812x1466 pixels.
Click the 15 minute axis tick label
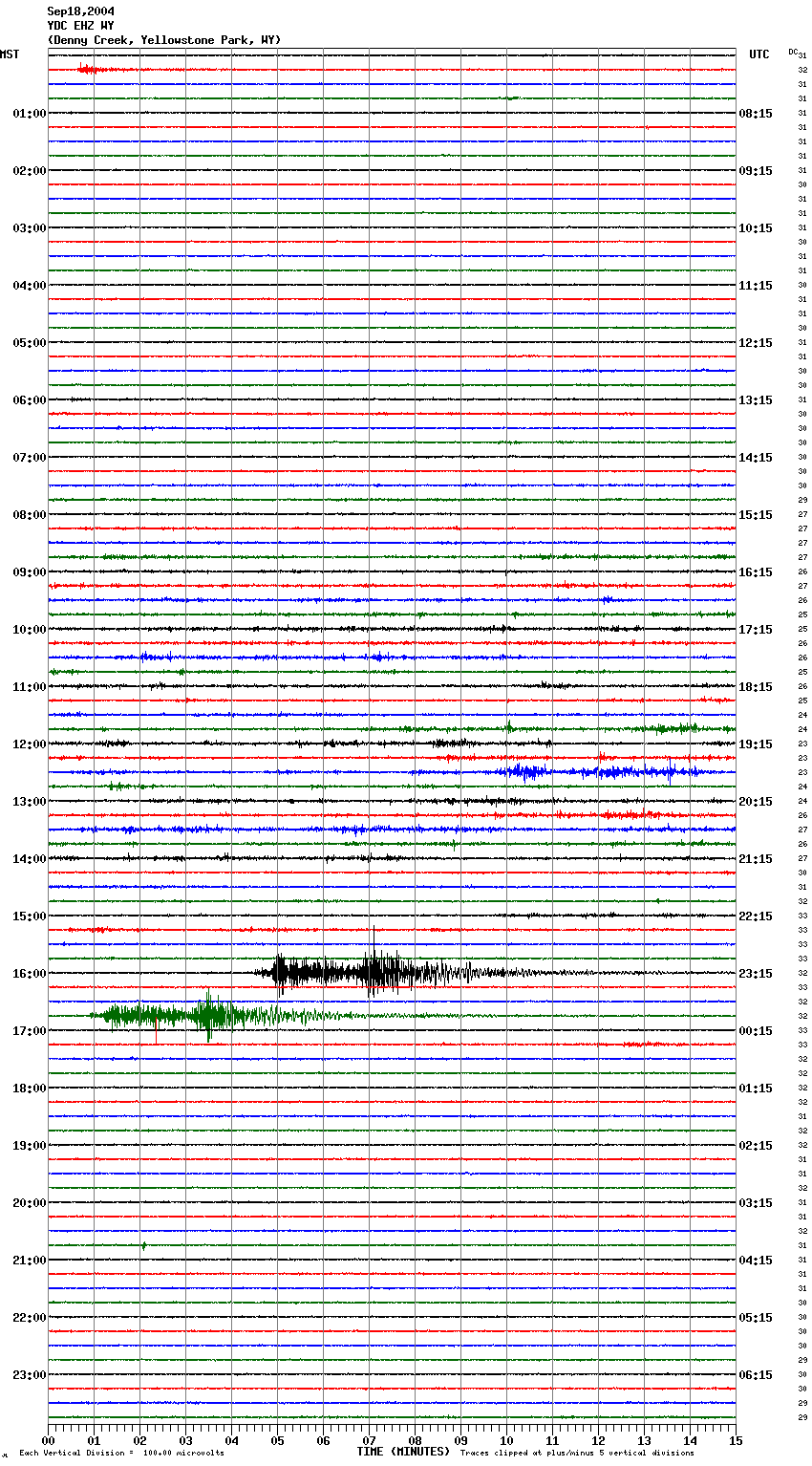[735, 1440]
